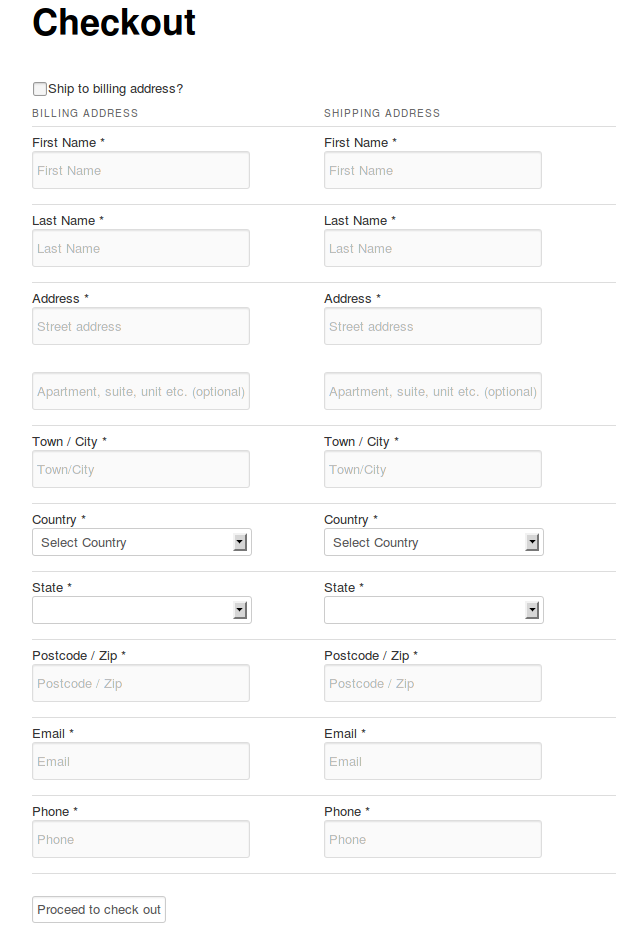This screenshot has height=938, width=642.
Task: Select the shipping Postcode/Zip field
Action: coord(432,683)
